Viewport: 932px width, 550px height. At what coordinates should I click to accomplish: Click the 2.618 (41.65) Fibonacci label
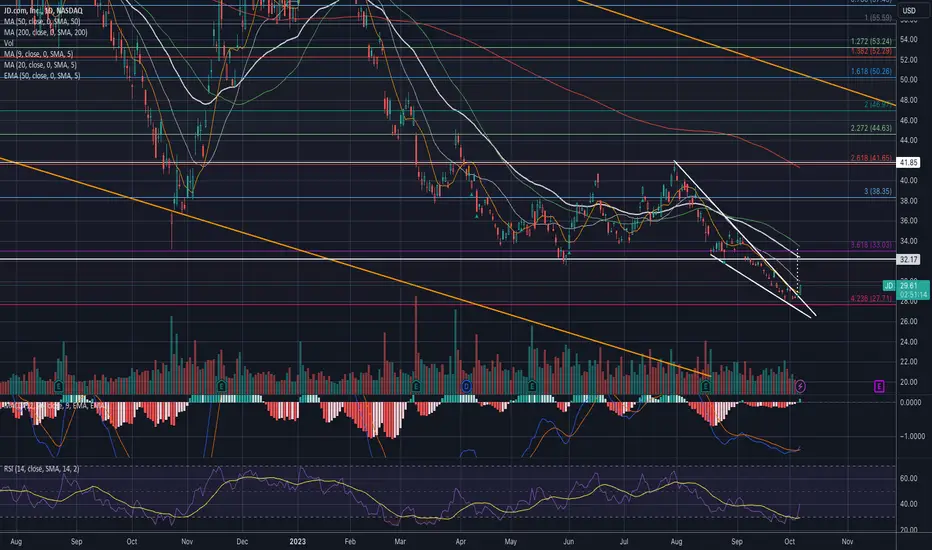coord(871,158)
